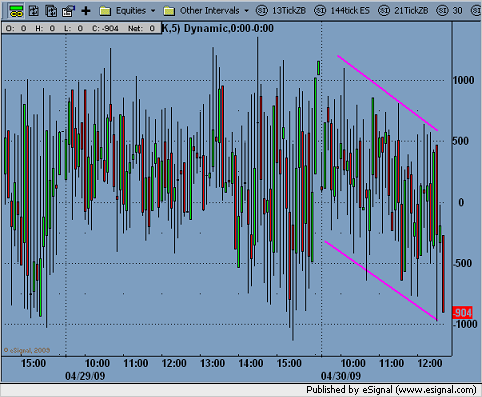This screenshot has height=397, width=482.
Task: Click the black plus crosshair icon
Action: [86, 11]
